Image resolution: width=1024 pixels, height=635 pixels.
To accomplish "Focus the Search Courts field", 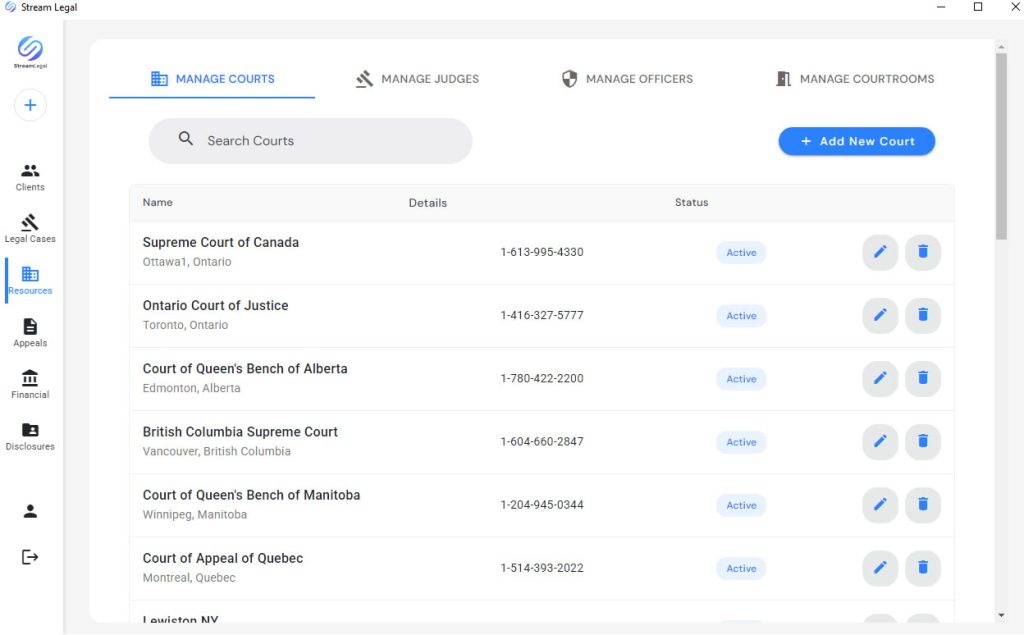I will (310, 141).
